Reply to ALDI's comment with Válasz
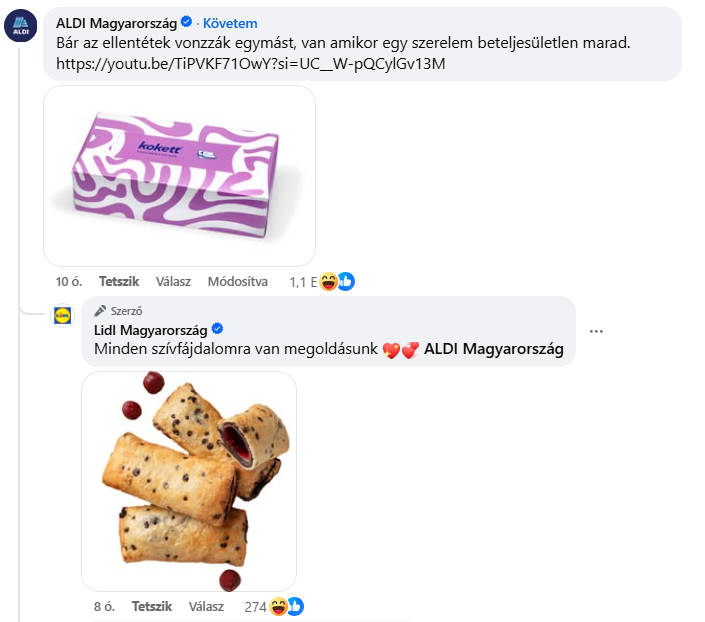 click(x=174, y=282)
